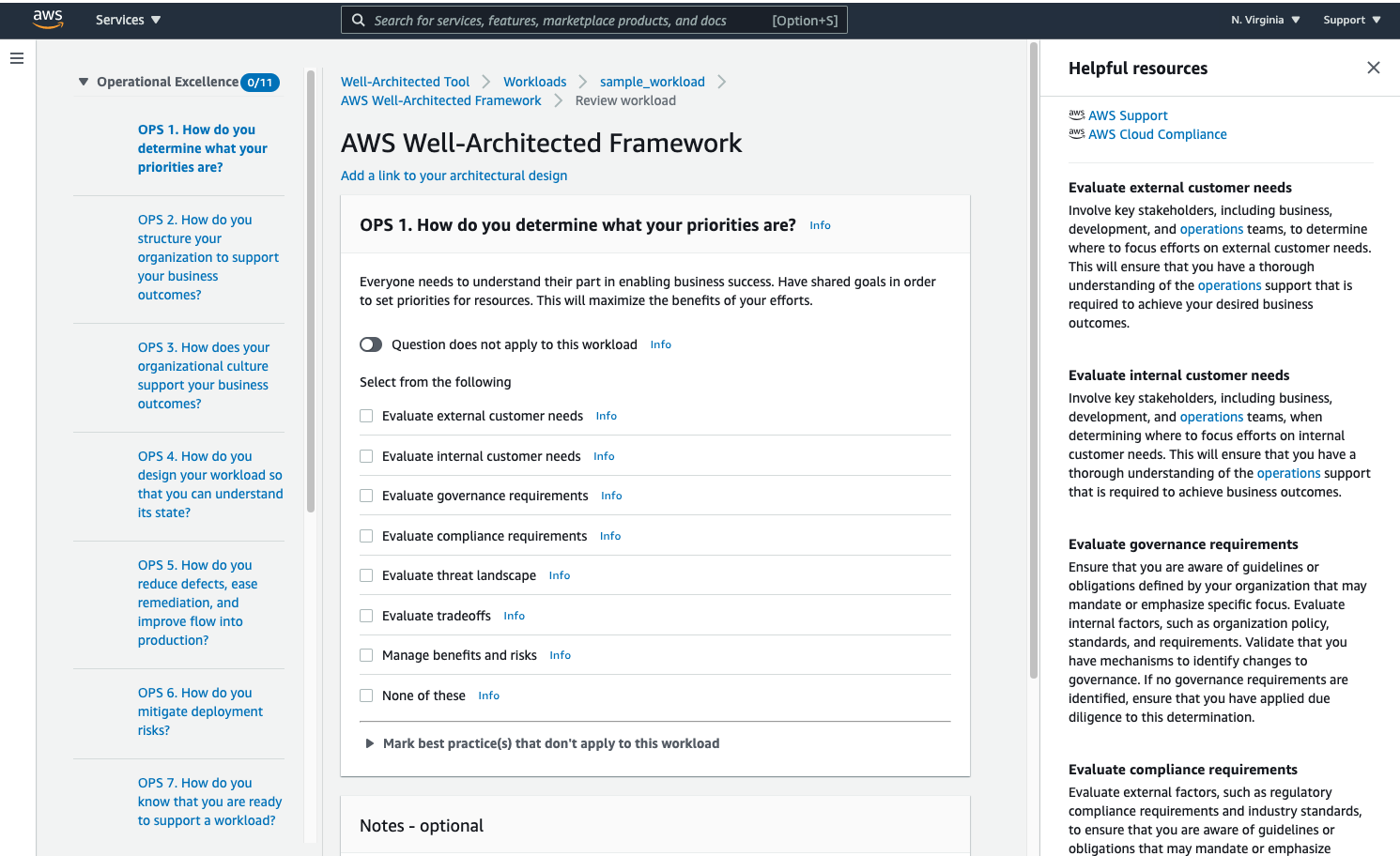Check Evaluate threat landscape

click(366, 575)
